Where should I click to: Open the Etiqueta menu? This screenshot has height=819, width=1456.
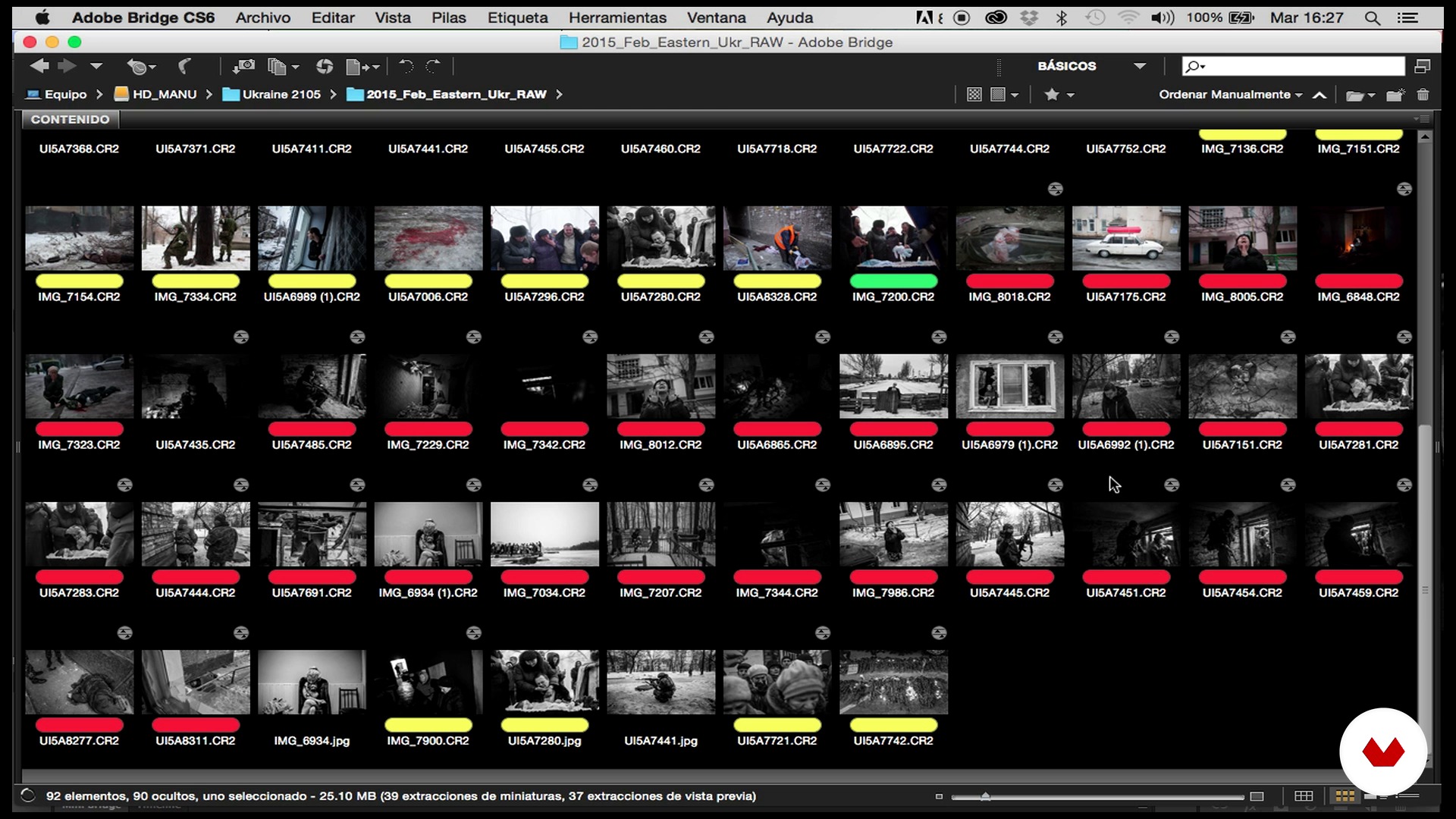[x=518, y=17]
